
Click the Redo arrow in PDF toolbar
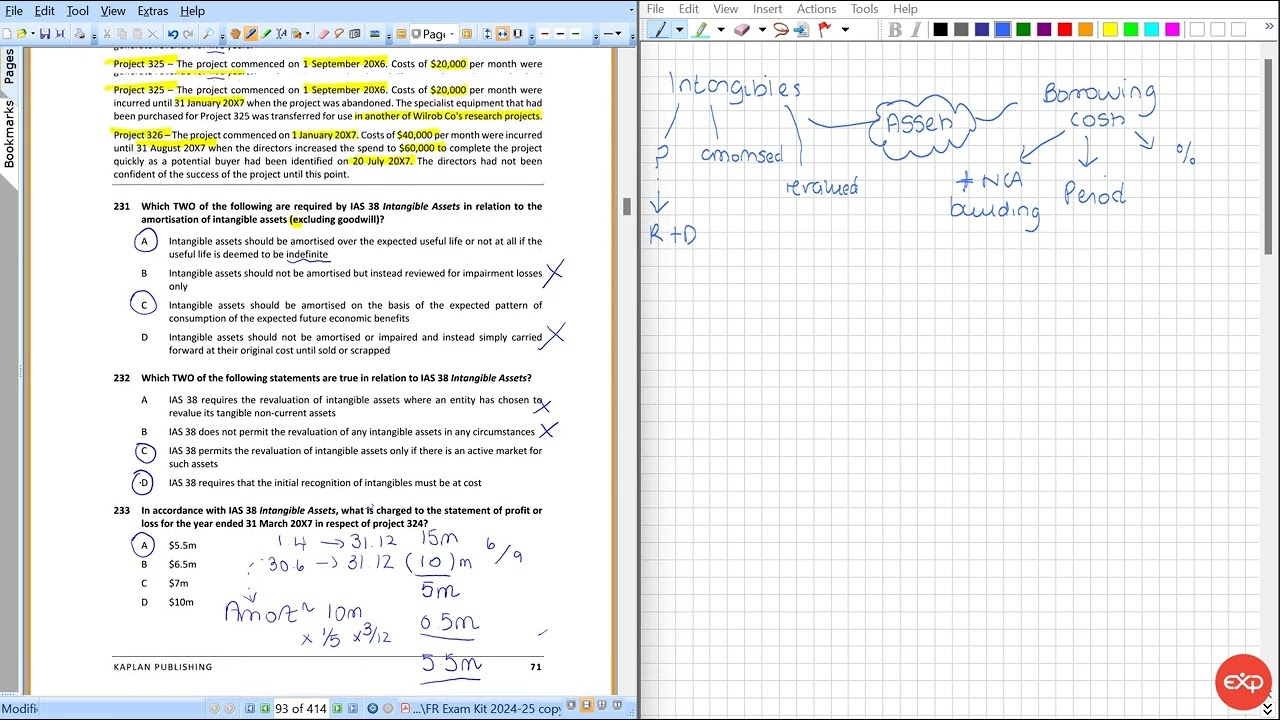click(188, 34)
